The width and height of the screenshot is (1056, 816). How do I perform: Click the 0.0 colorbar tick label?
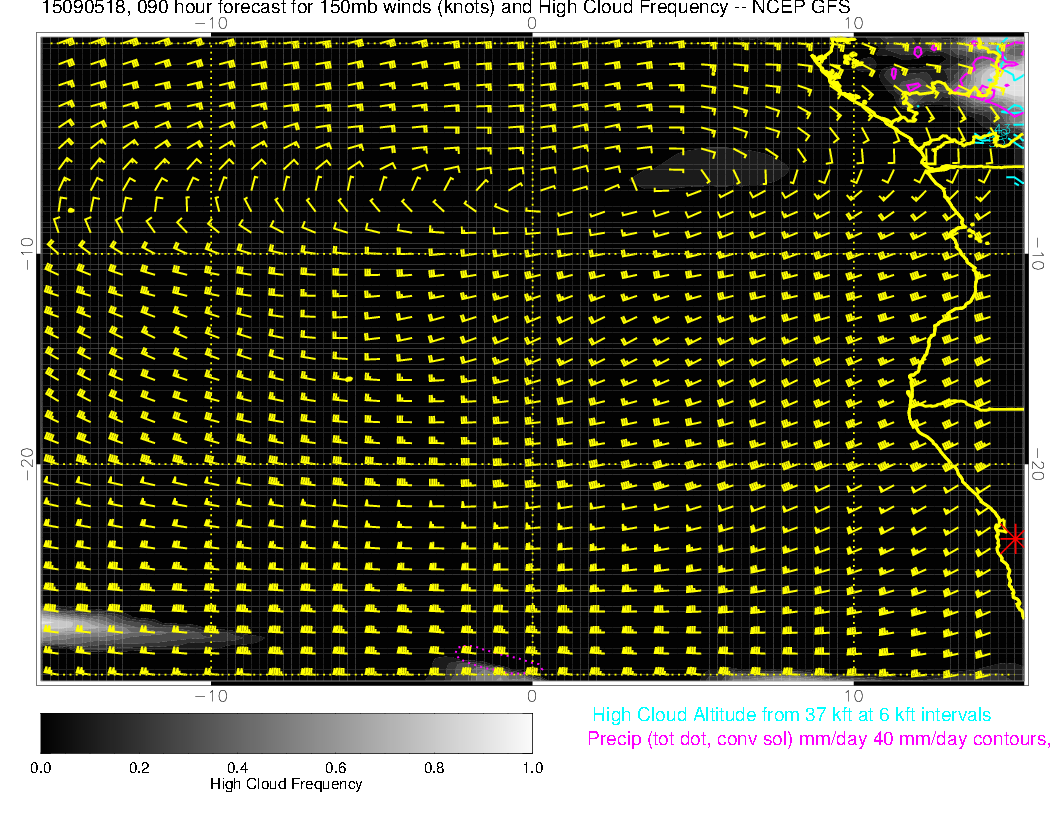[40, 768]
